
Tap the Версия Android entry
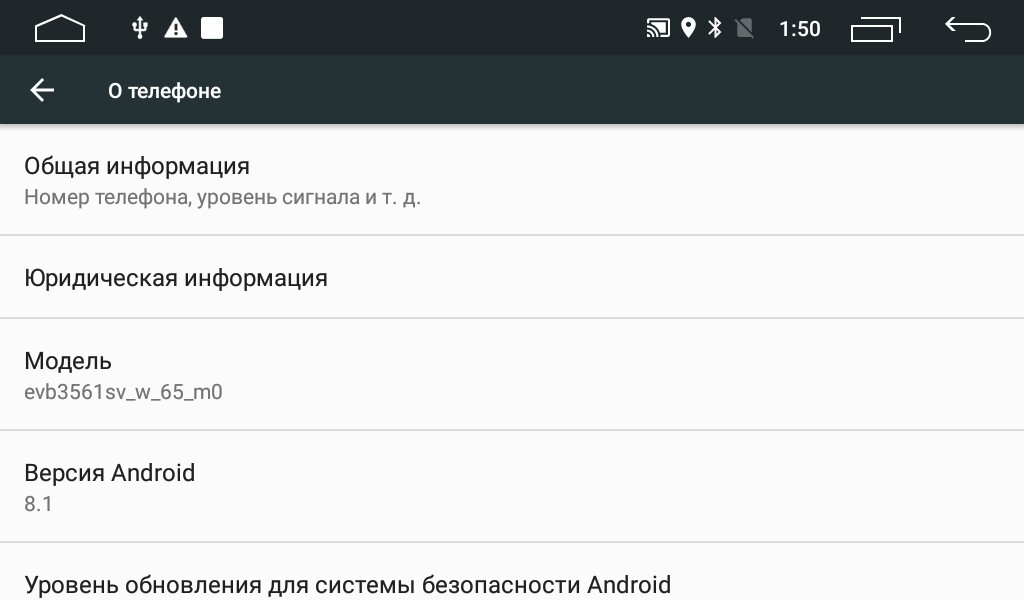[x=512, y=486]
